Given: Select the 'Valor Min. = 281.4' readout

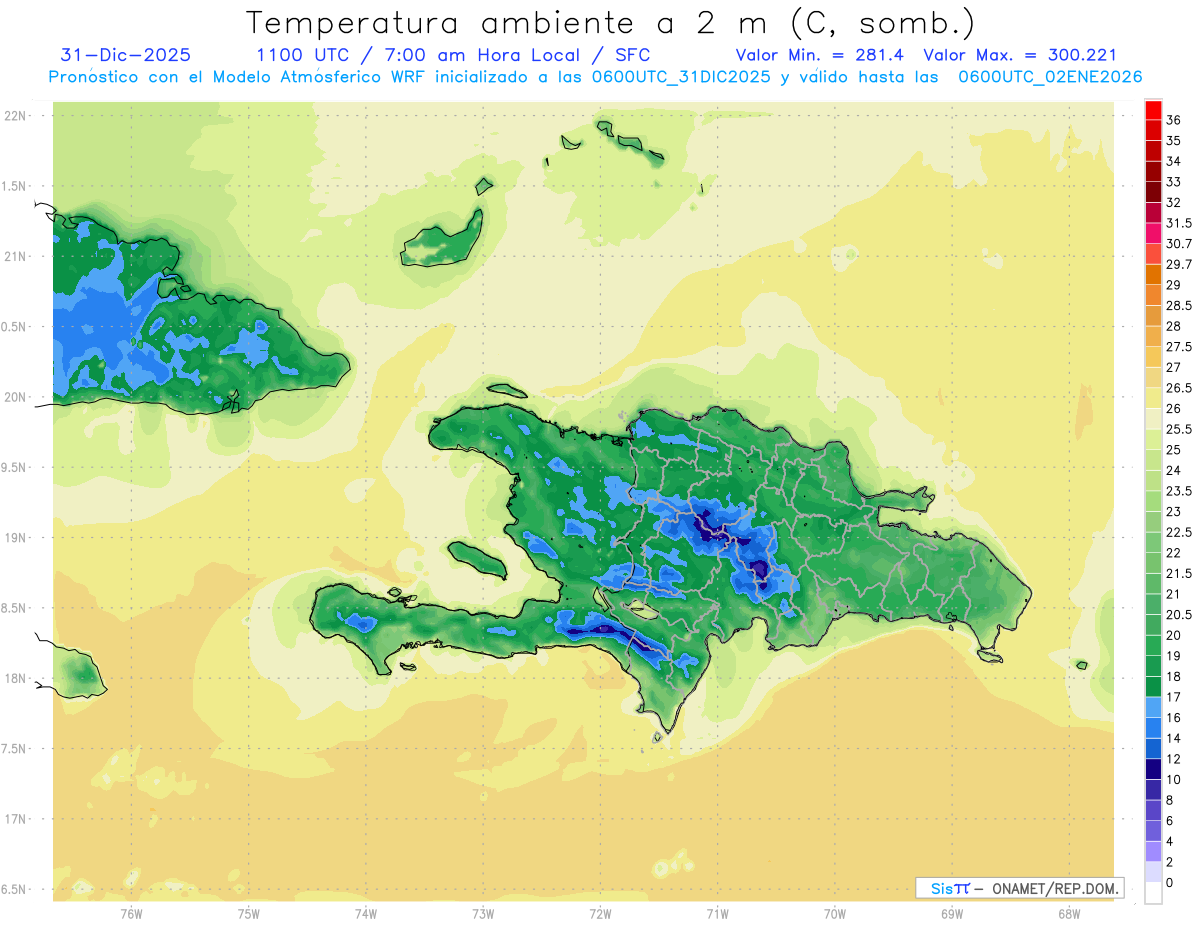Looking at the screenshot, I should tap(819, 55).
